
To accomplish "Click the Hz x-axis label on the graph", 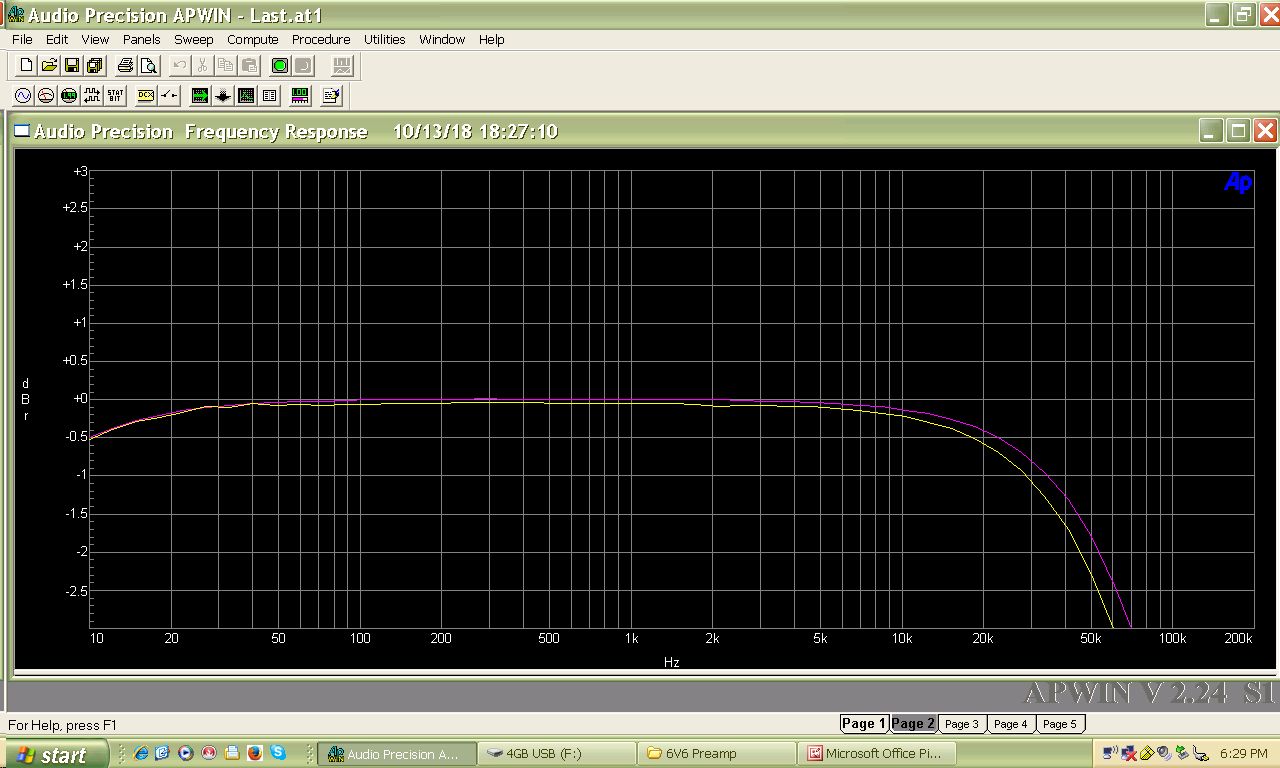I will click(672, 662).
